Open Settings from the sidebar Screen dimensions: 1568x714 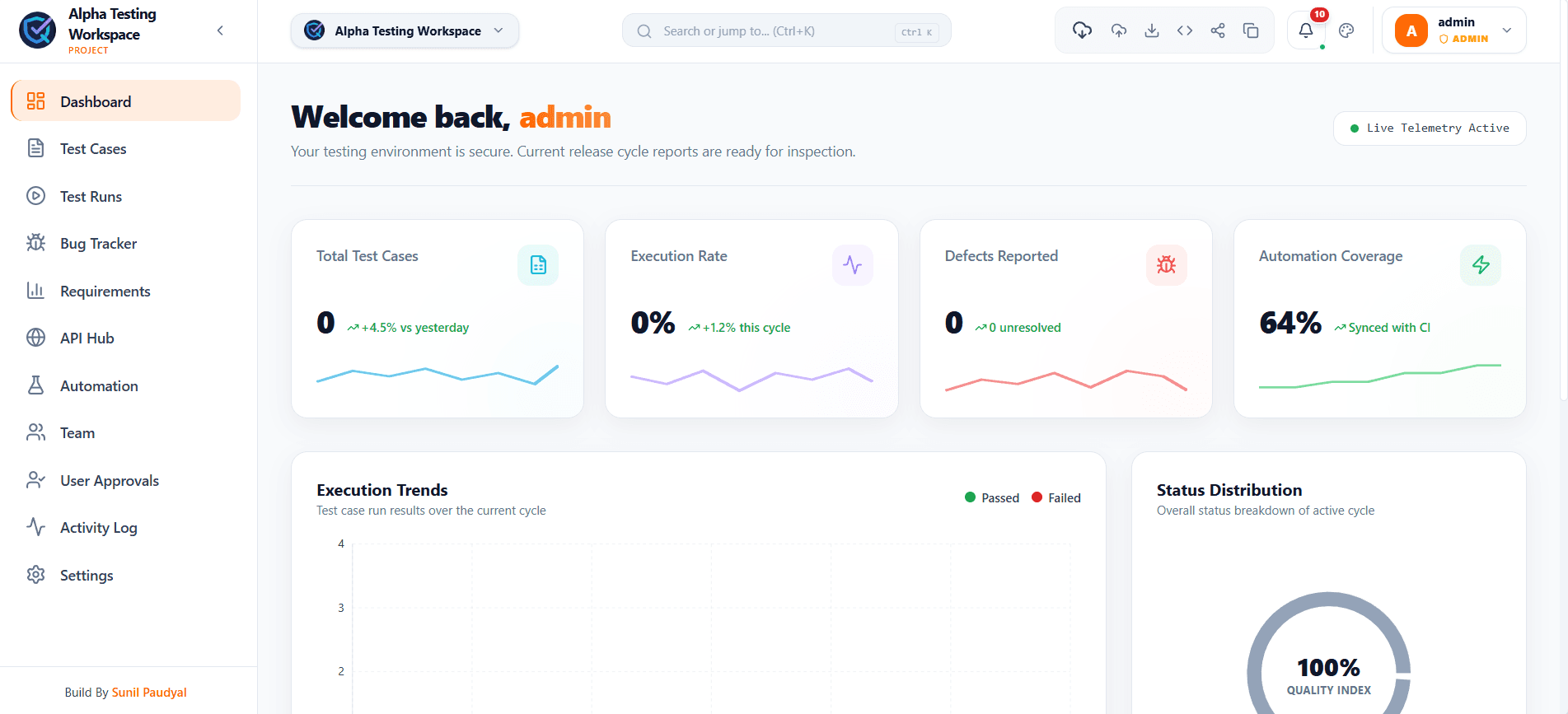126,575
